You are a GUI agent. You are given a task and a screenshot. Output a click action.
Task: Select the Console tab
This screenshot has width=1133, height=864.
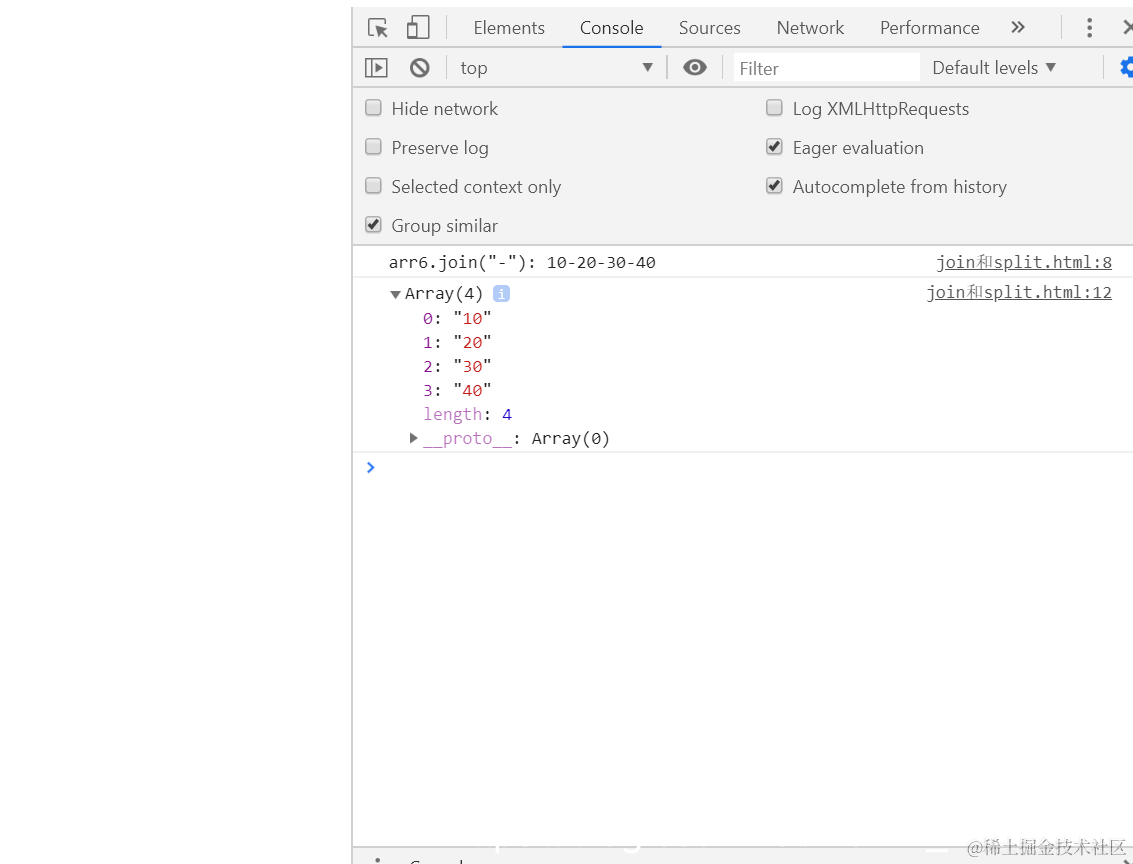(x=611, y=27)
